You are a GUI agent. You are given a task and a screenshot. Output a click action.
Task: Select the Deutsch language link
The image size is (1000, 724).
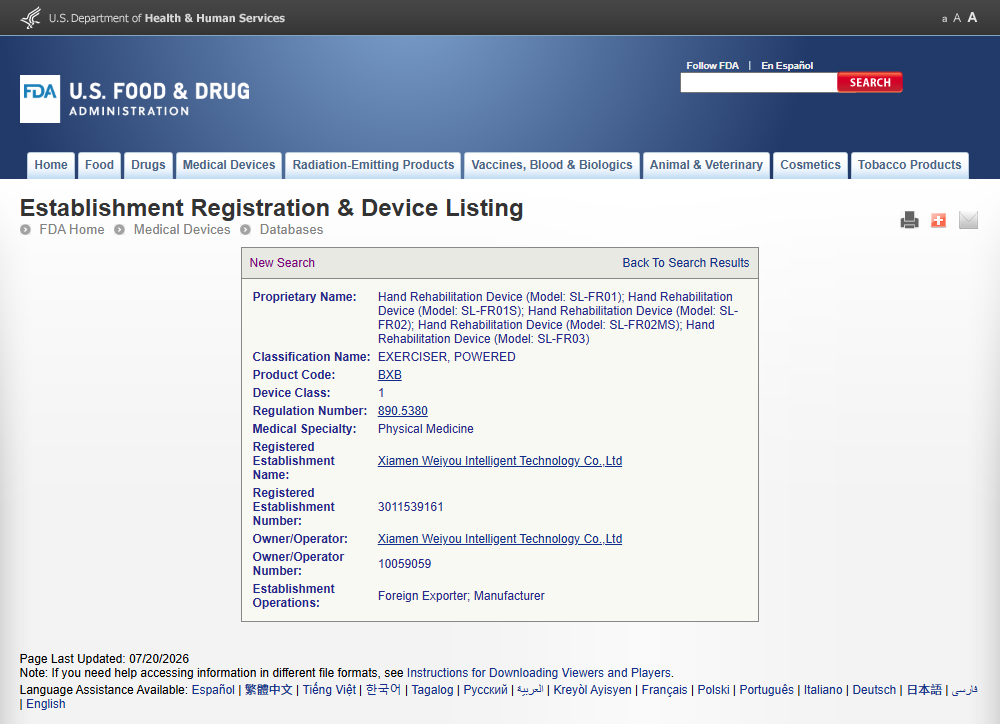874,690
